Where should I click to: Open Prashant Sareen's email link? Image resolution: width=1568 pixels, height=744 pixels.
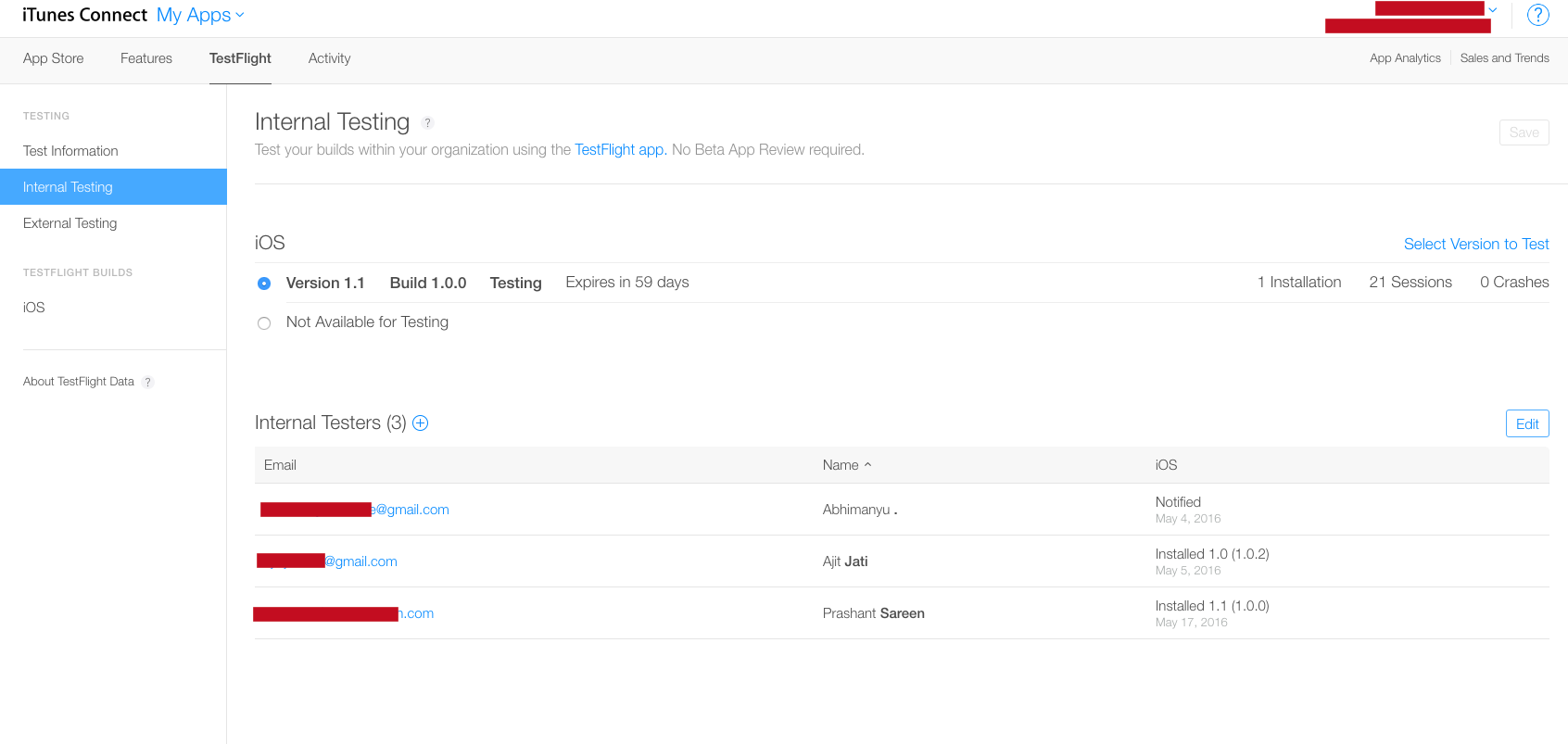(344, 613)
